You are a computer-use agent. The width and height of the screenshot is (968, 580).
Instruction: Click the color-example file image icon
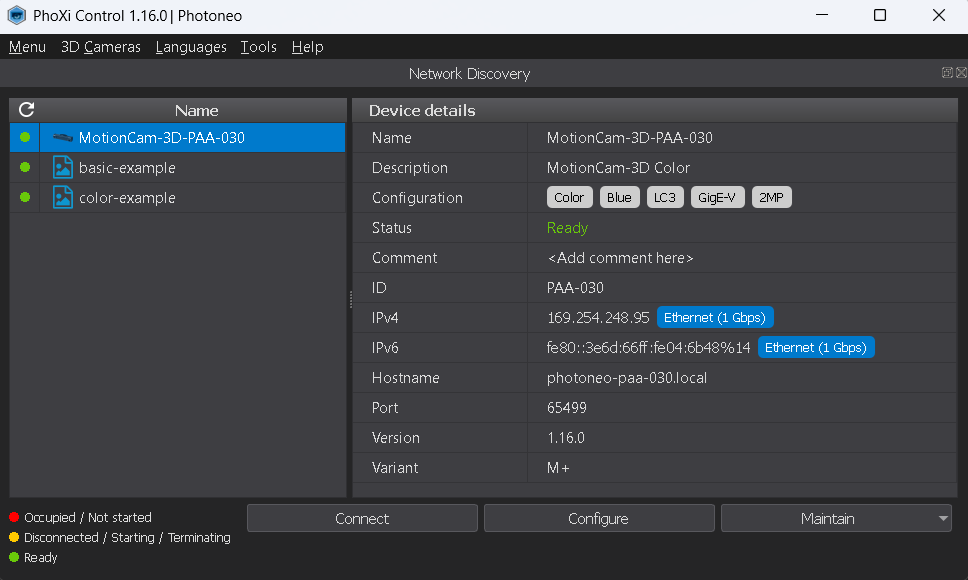(62, 197)
